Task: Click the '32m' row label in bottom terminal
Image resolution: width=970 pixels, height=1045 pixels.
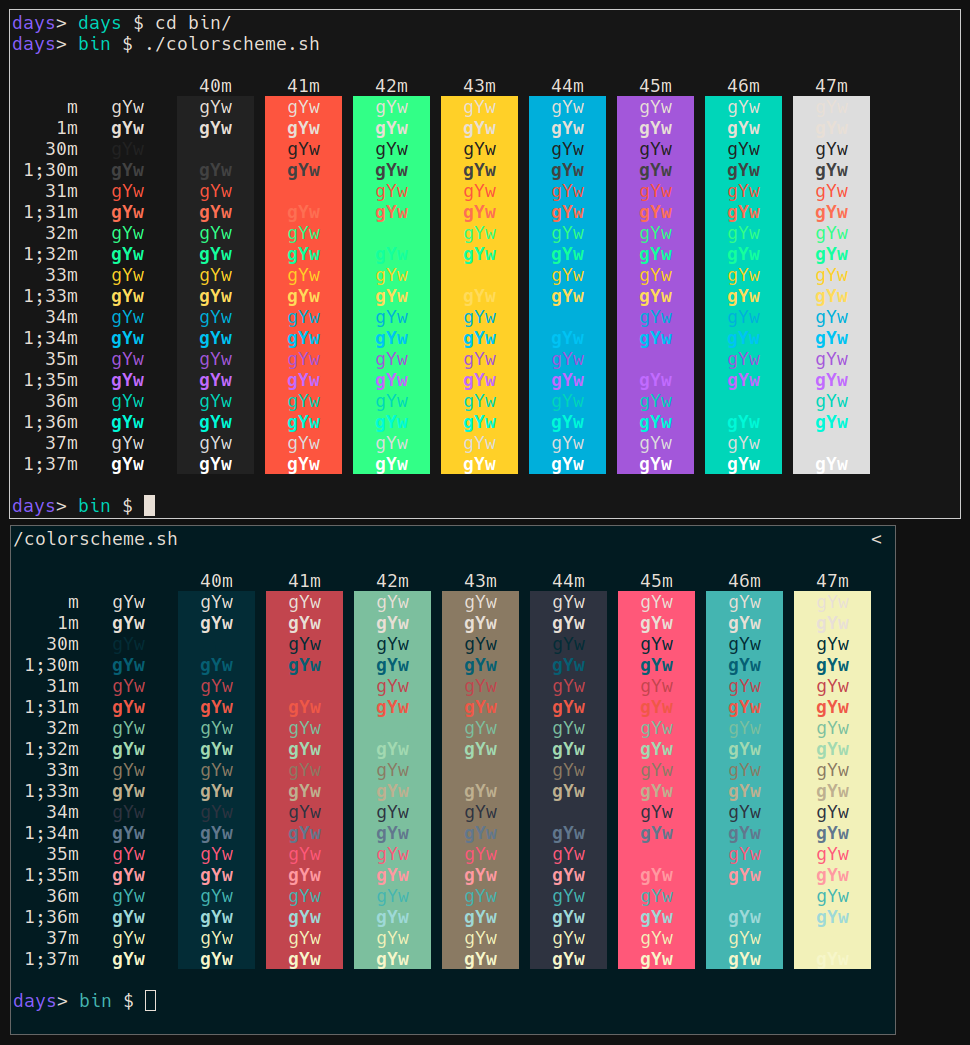Action: point(63,728)
